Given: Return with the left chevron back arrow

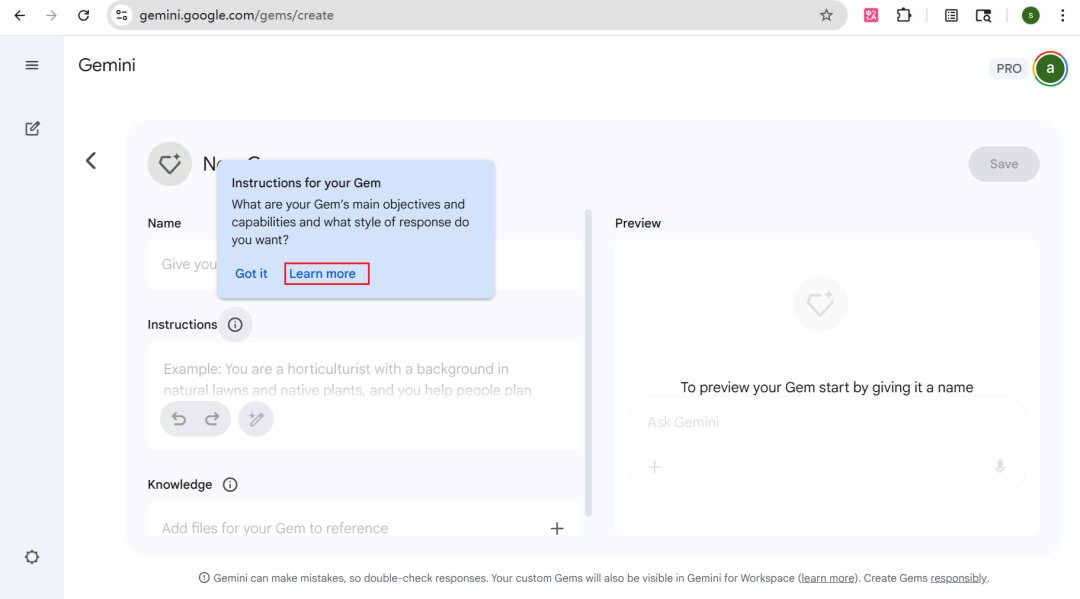Looking at the screenshot, I should pos(91,161).
